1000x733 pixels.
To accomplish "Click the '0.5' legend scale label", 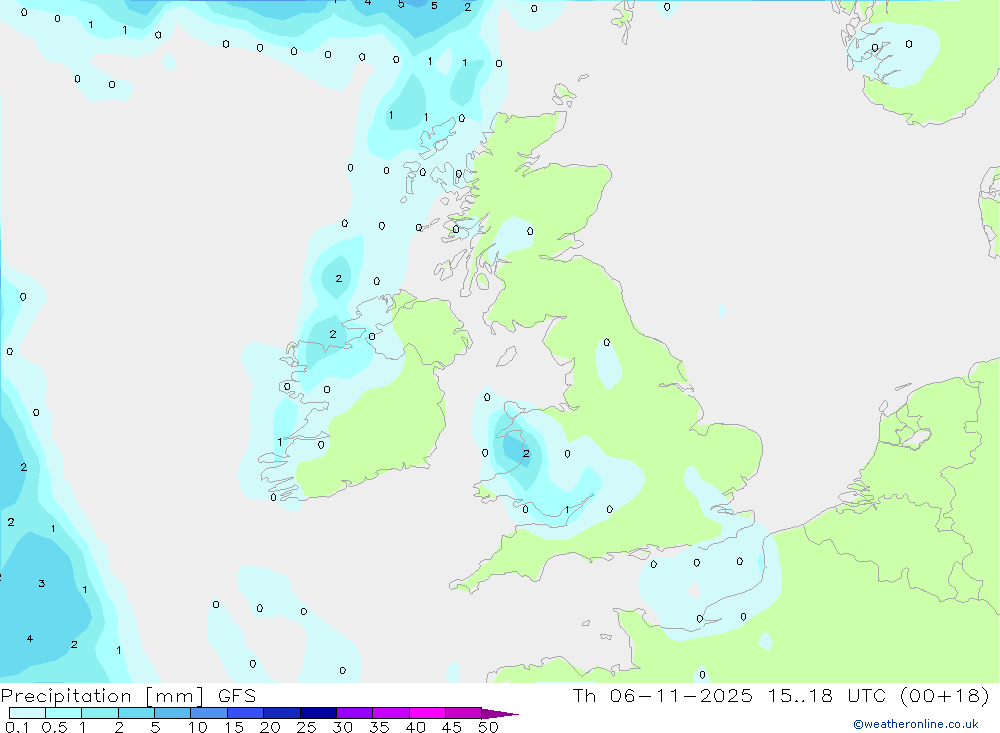I will [54, 727].
